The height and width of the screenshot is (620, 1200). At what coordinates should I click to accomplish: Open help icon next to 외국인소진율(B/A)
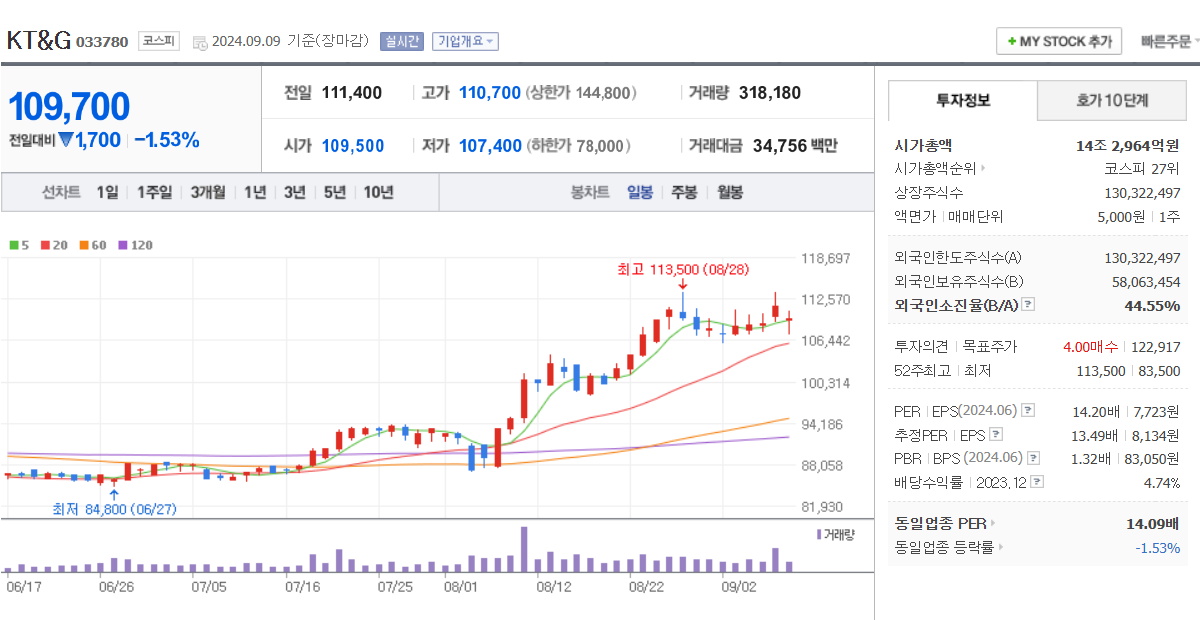coord(1028,305)
